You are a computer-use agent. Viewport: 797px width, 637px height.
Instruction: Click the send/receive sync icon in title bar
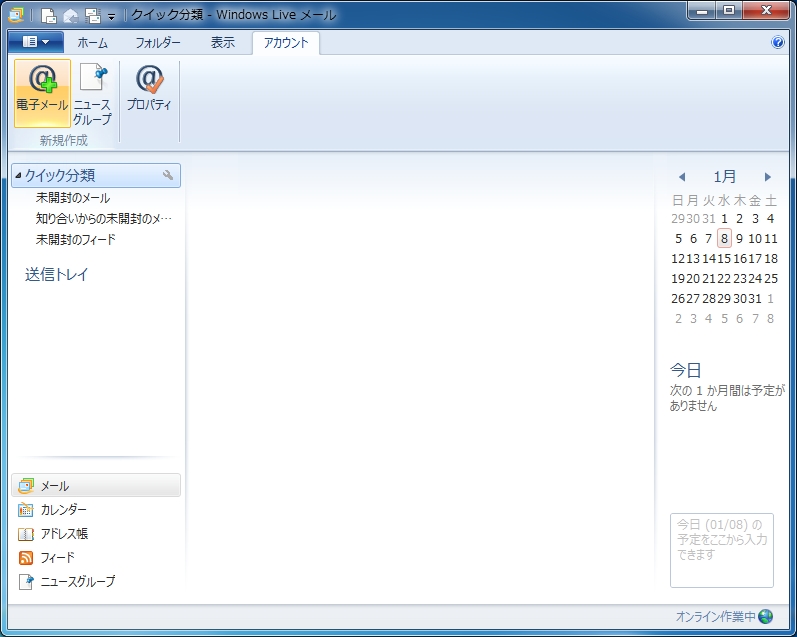click(93, 16)
